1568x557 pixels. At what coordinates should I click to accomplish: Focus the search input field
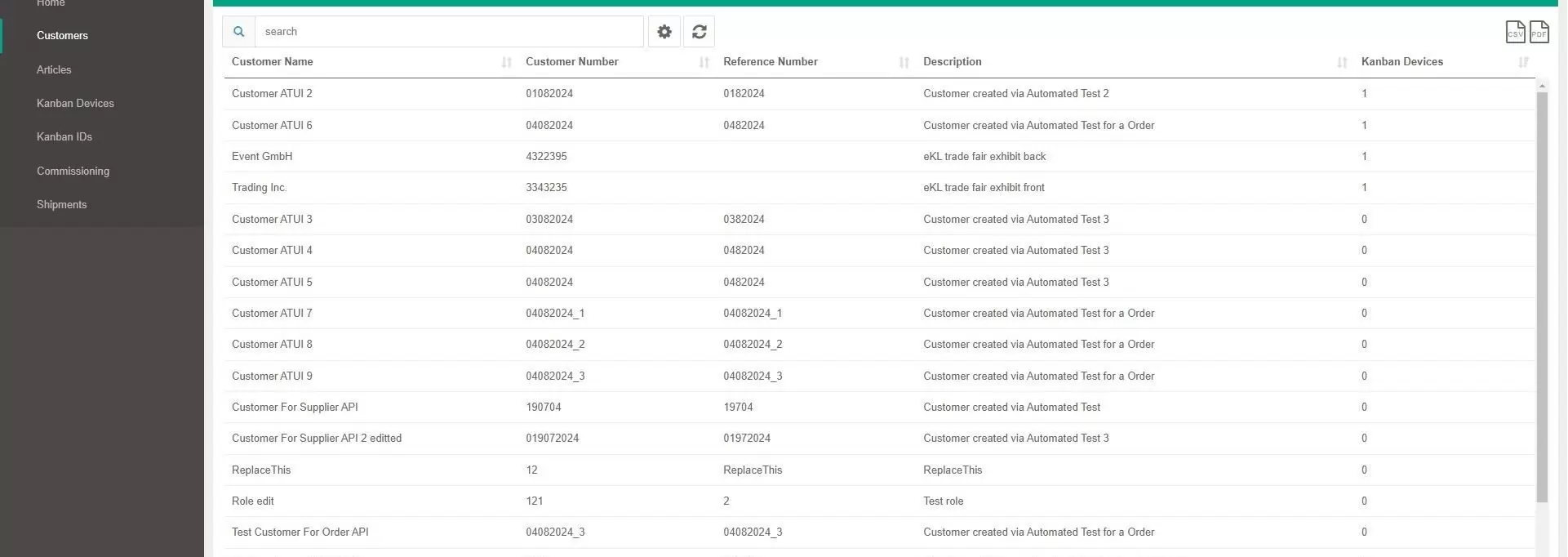pos(449,32)
